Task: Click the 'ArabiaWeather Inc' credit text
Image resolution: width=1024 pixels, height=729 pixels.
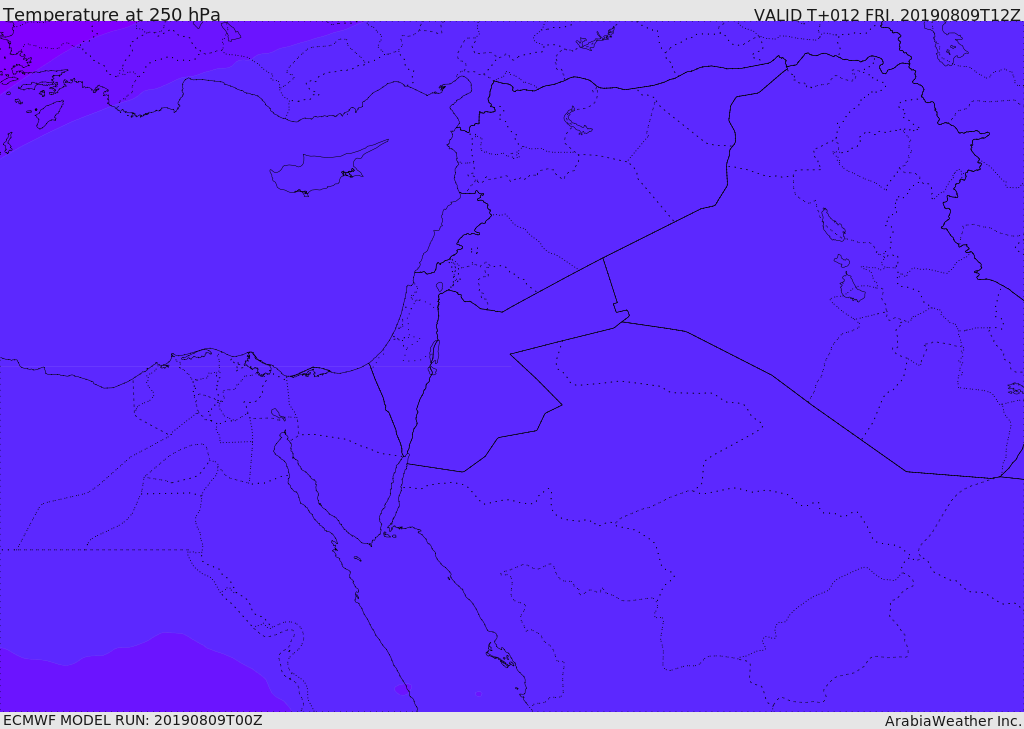Action: [x=953, y=721]
